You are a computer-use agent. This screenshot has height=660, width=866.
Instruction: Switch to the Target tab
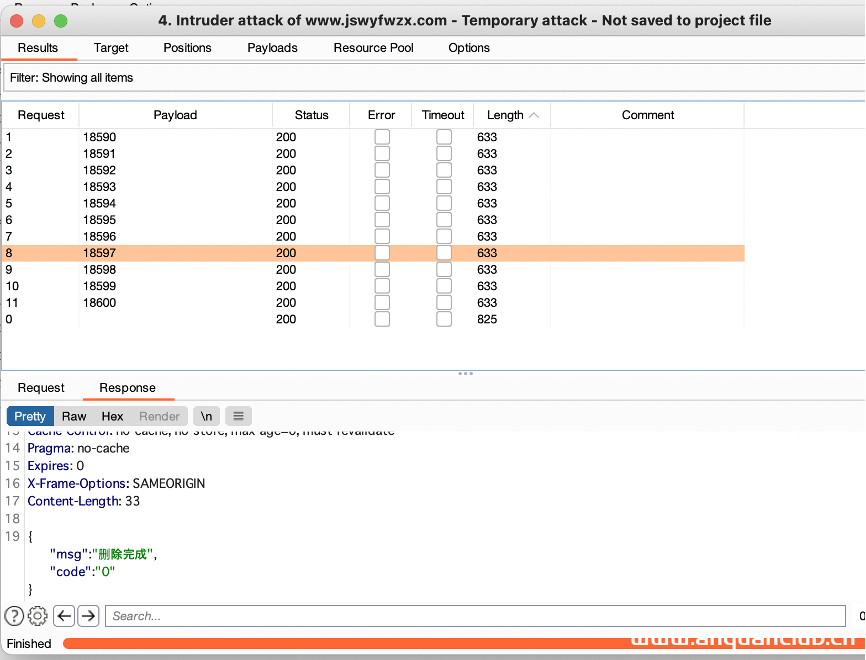tap(111, 47)
